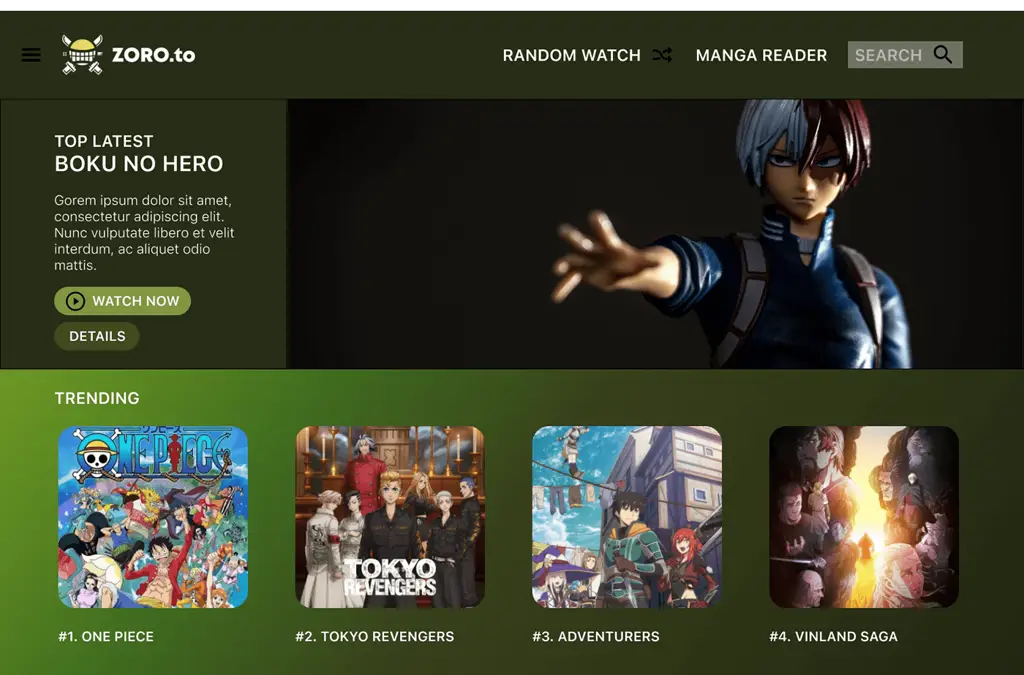Click the Boku no Hero banner image
The image size is (1024, 675).
[x=655, y=234]
